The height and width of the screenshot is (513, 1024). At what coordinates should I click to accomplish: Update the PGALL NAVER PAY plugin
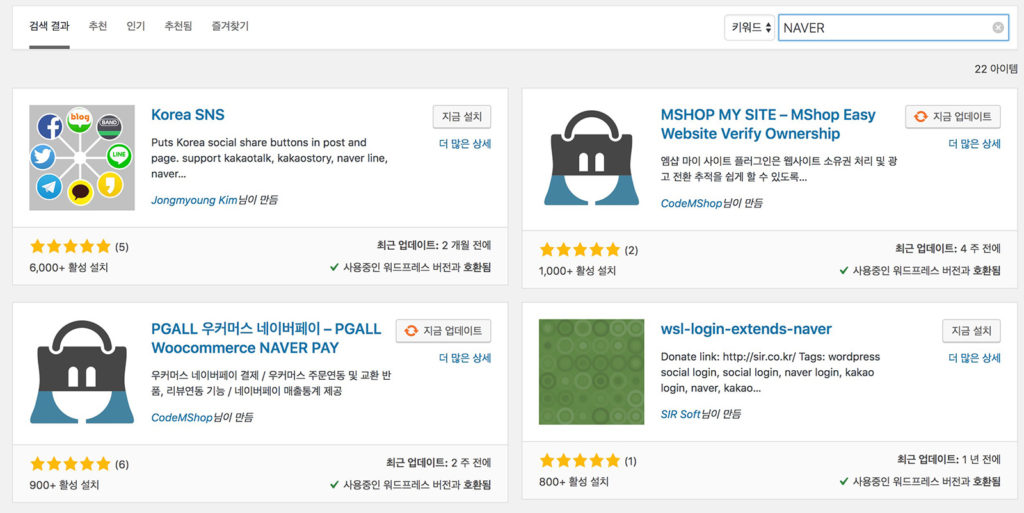(x=444, y=331)
